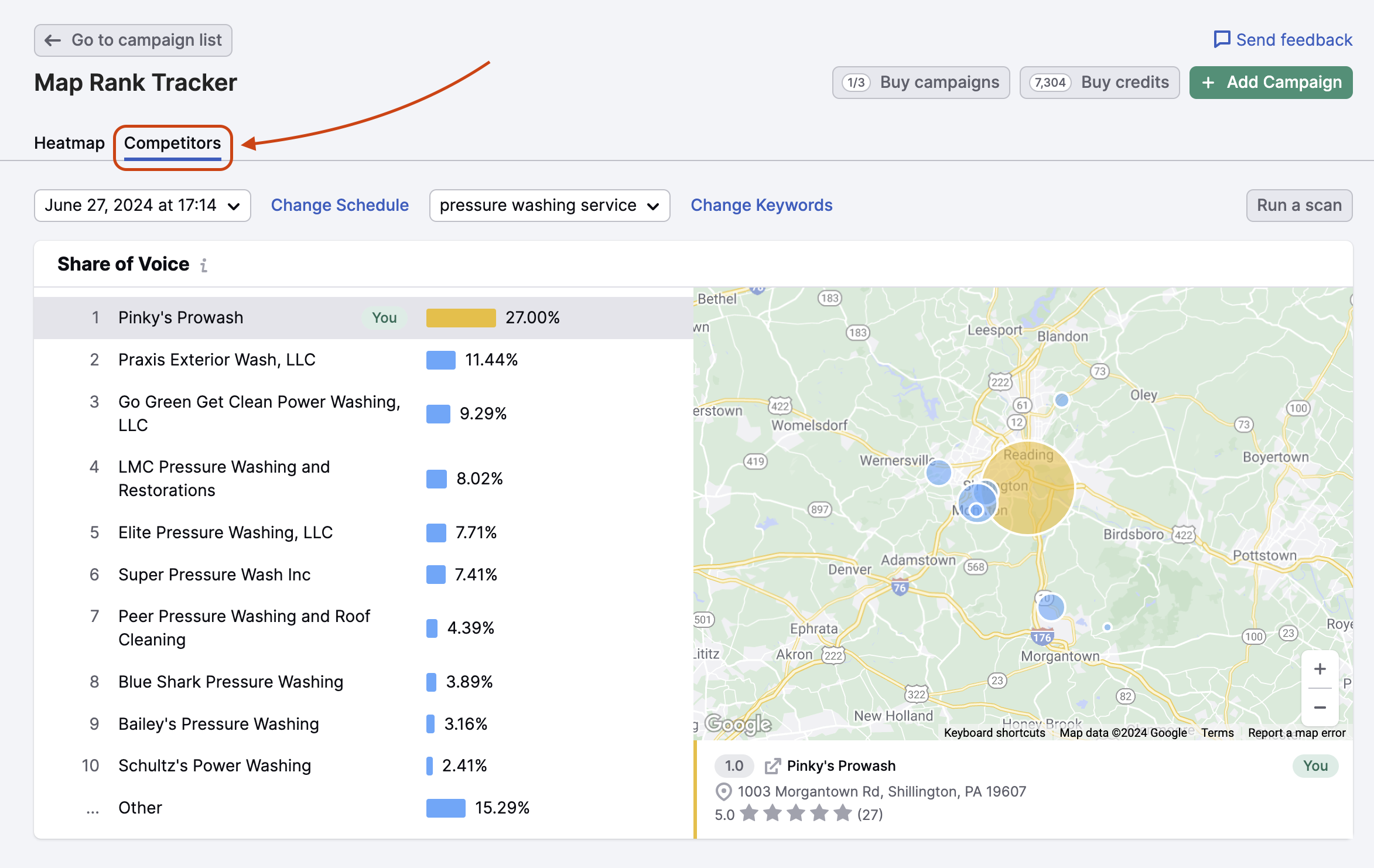
Task: Click the 9.29% share value
Action: point(483,414)
